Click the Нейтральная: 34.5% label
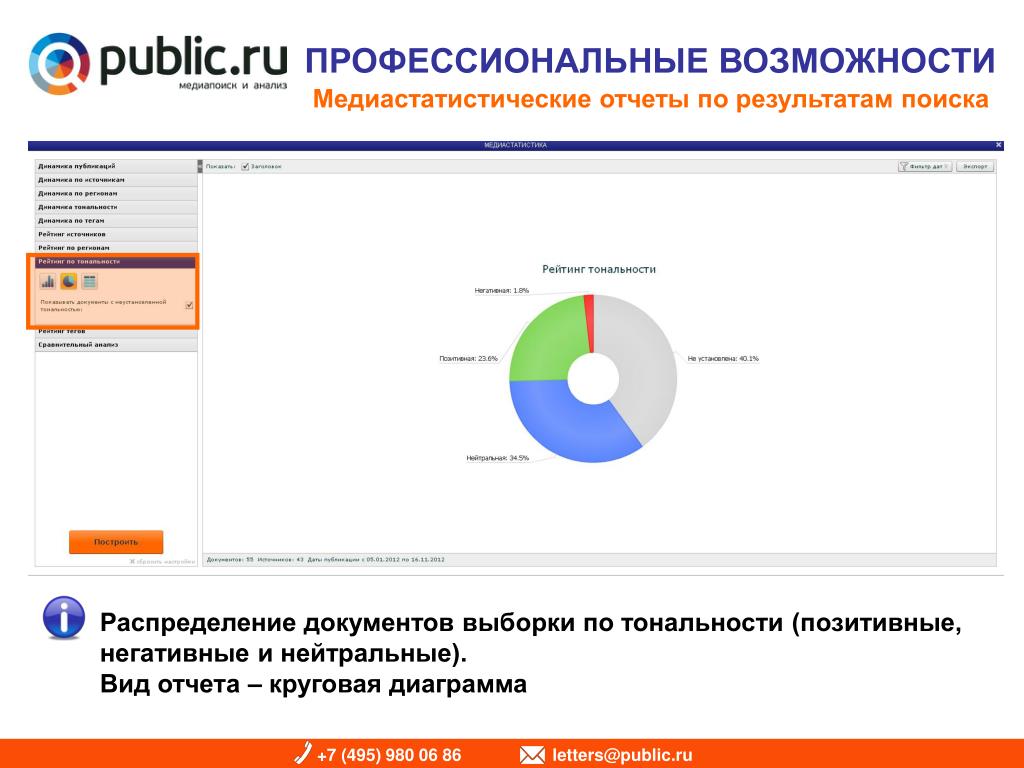The image size is (1024, 768). (498, 458)
